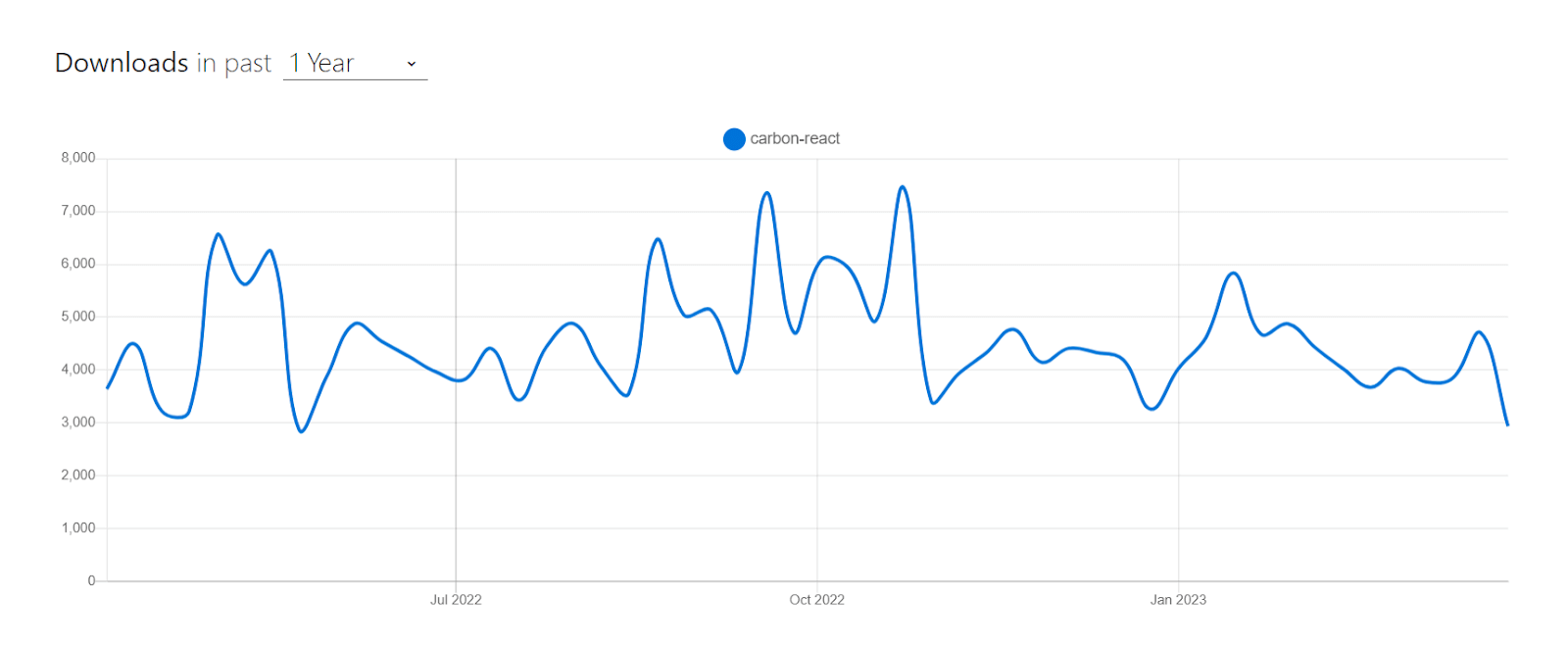Viewport: 1568px width, 650px height.
Task: Click the highest peak of the chart line
Action: 903,185
